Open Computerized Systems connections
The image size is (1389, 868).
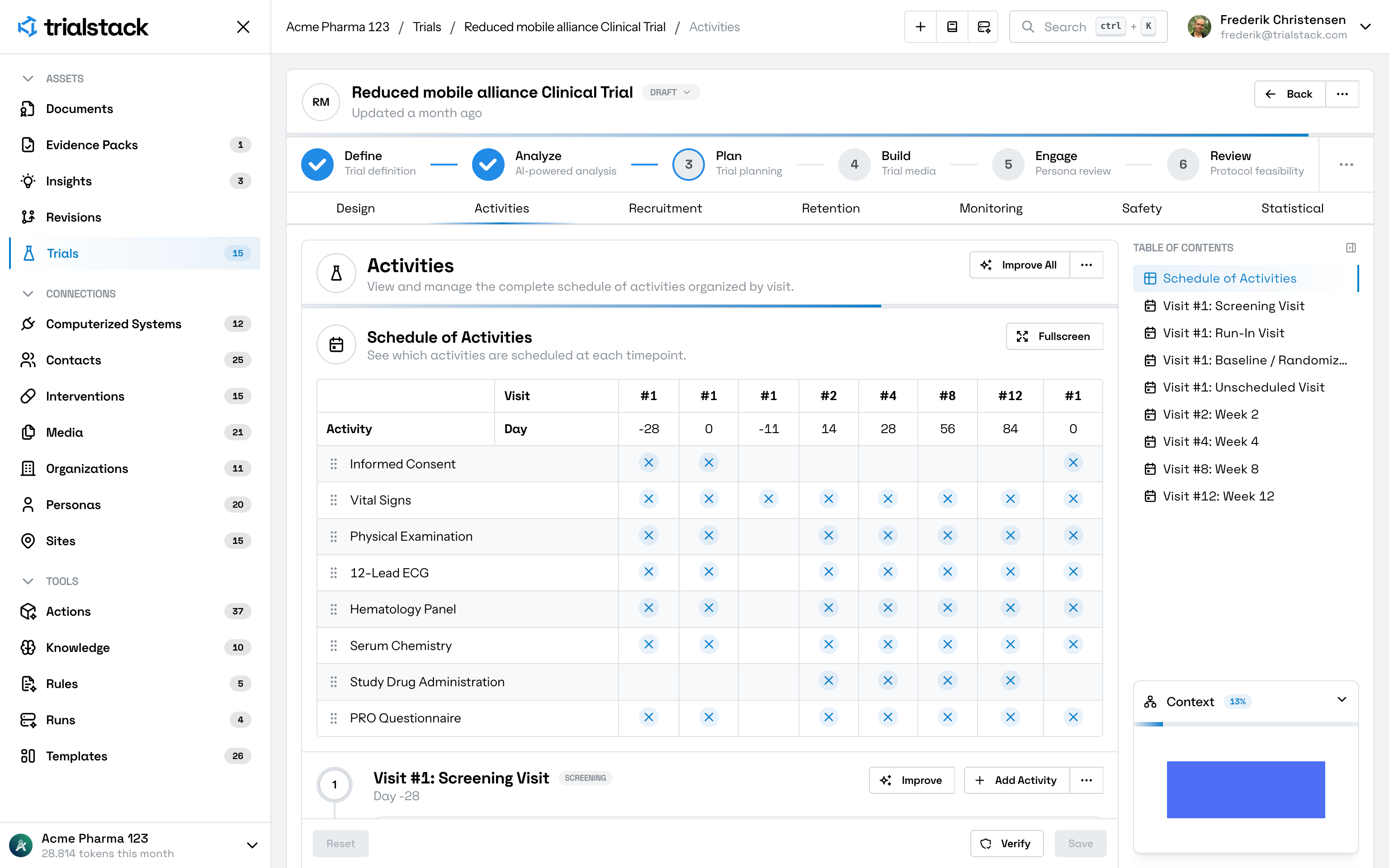coord(135,324)
